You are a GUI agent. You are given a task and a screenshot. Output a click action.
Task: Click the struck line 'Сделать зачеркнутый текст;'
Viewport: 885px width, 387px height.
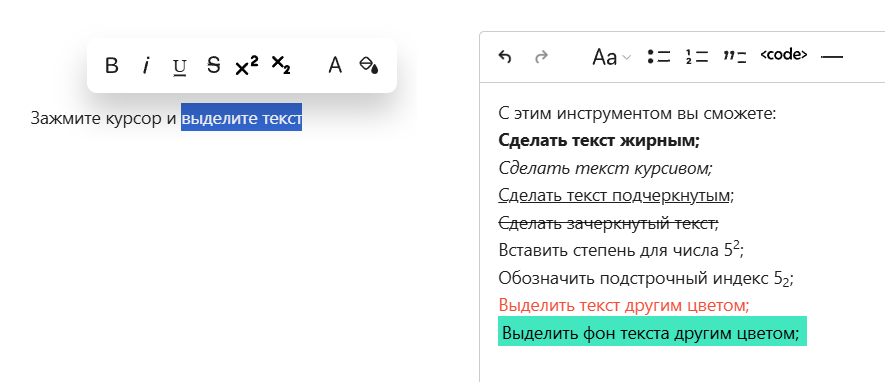pyautogui.click(x=608, y=223)
